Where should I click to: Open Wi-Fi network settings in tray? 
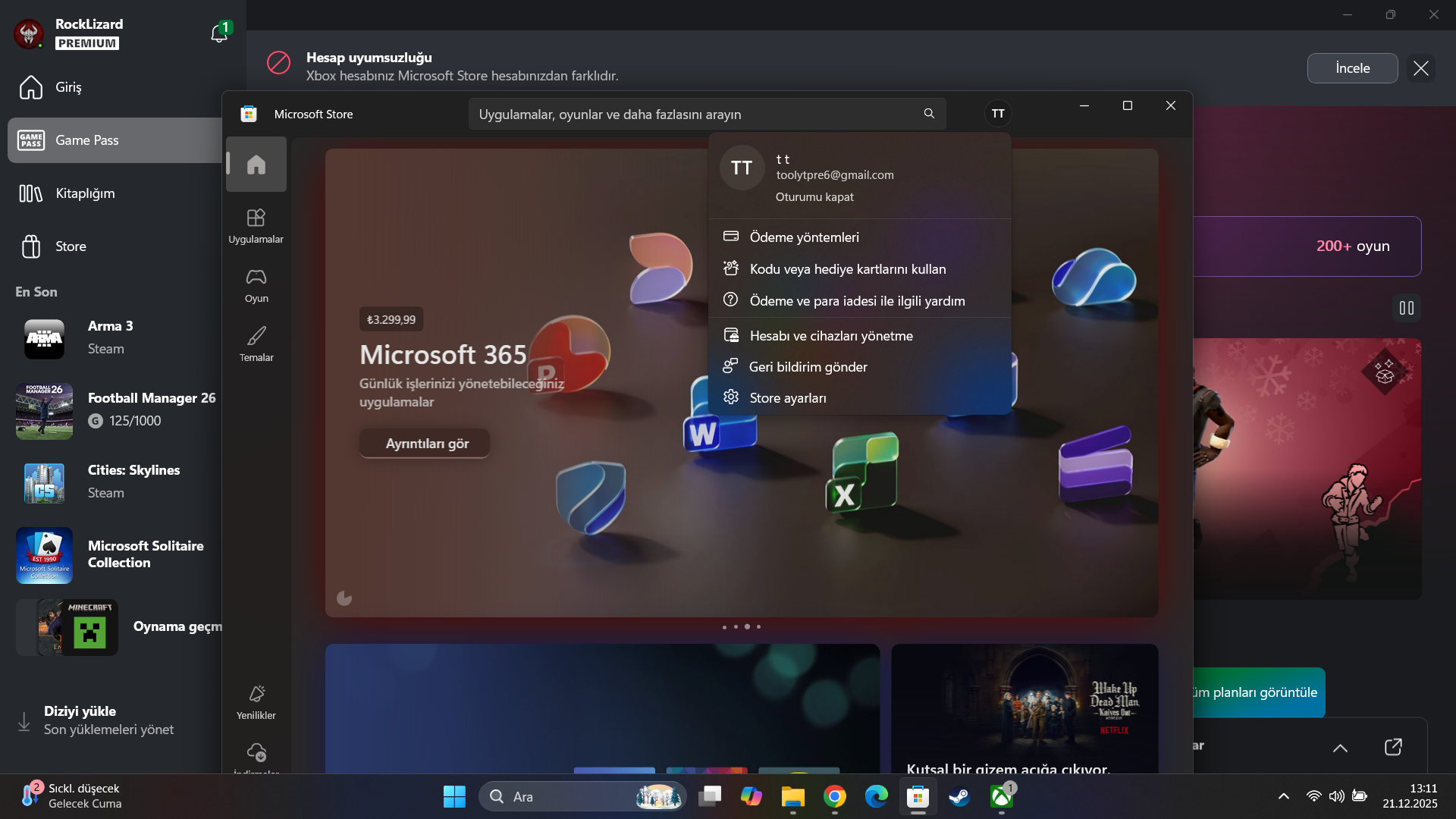pos(1314,796)
